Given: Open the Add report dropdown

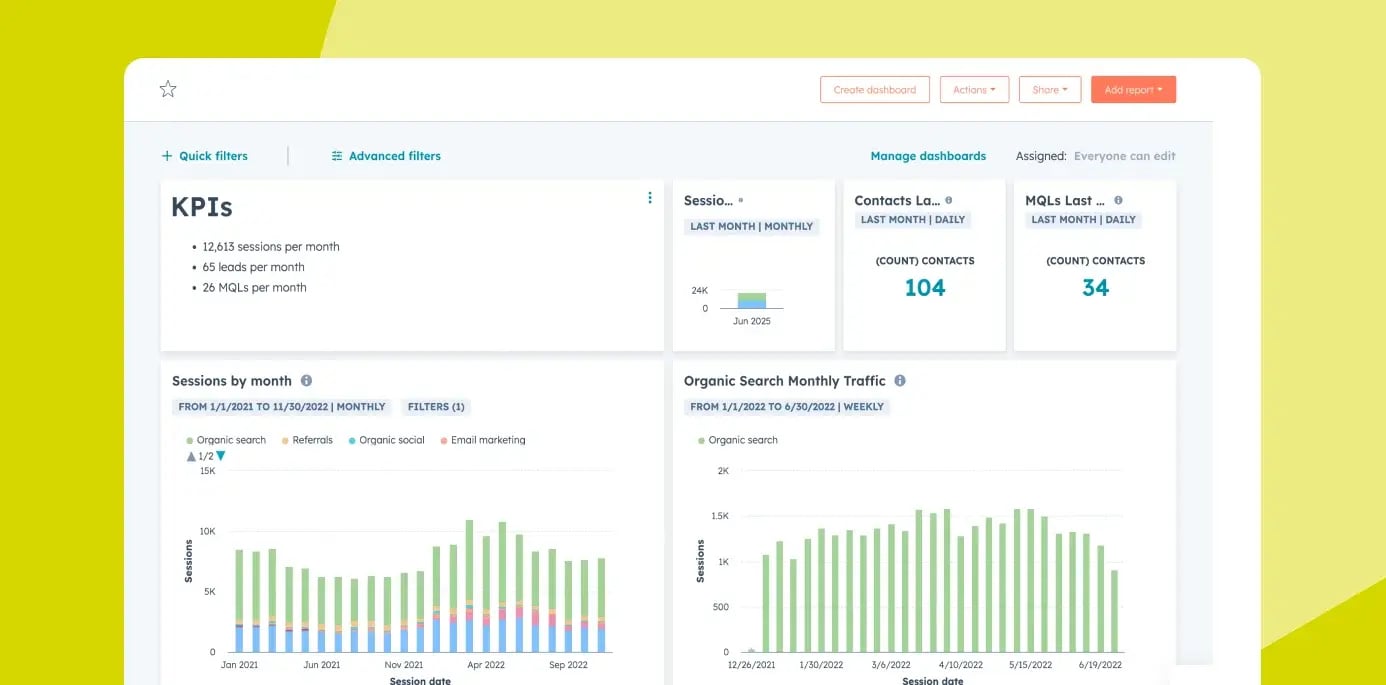Looking at the screenshot, I should point(1133,90).
